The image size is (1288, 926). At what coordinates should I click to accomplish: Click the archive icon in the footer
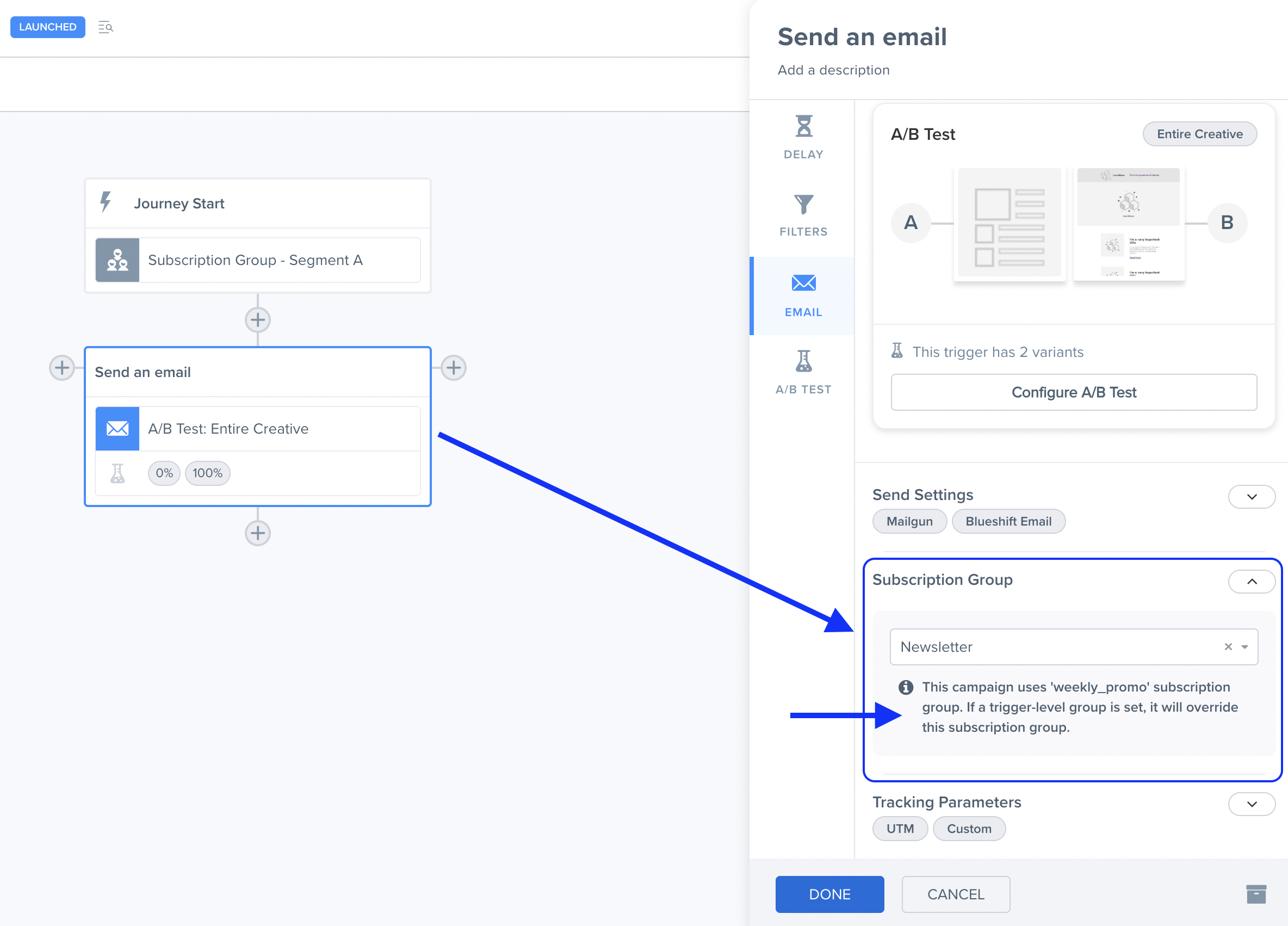(1255, 894)
